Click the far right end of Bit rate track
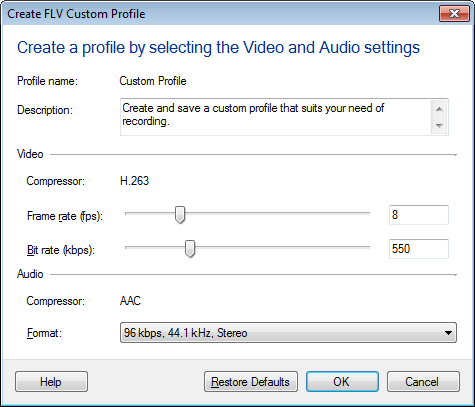475x407 pixels. pos(368,247)
